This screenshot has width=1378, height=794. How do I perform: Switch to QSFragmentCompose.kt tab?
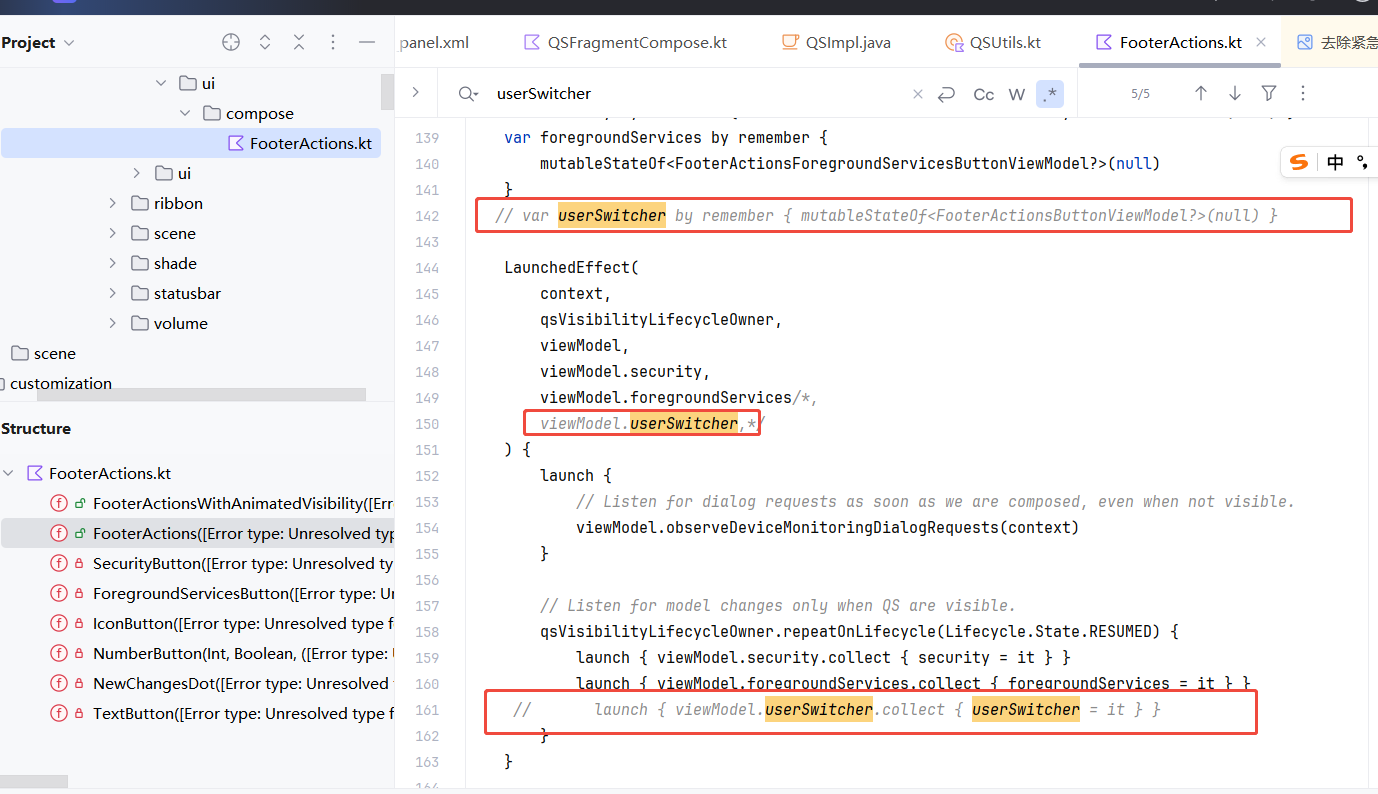click(625, 42)
